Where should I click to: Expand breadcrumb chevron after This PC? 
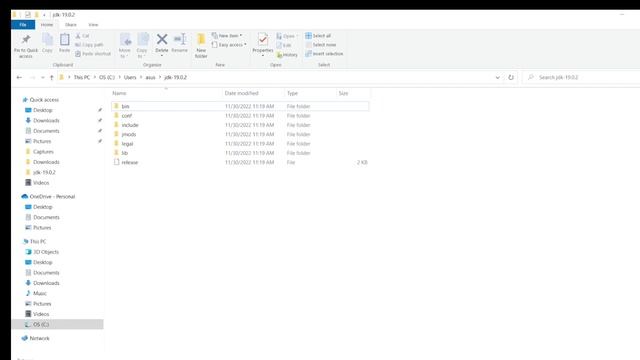[x=94, y=77]
